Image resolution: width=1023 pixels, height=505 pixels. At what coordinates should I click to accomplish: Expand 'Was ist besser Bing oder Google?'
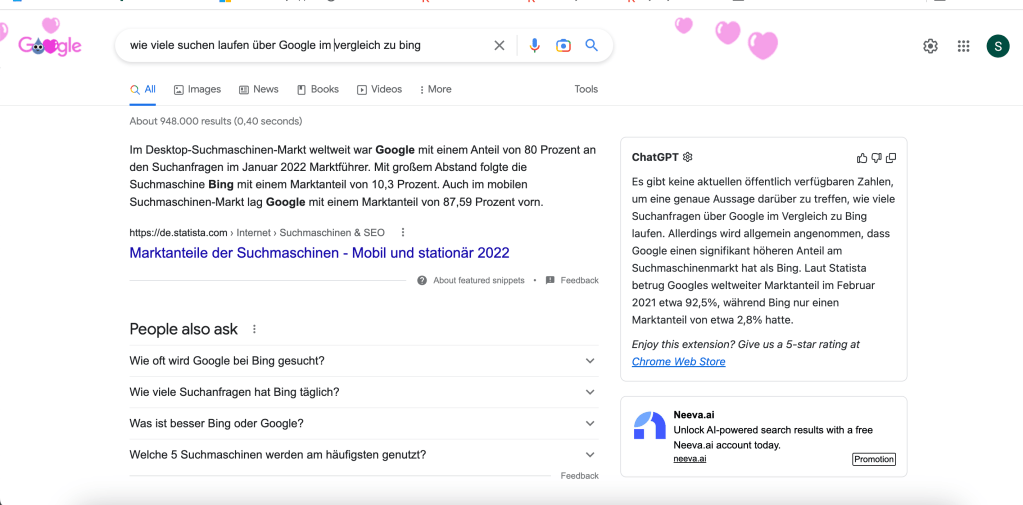(x=364, y=423)
